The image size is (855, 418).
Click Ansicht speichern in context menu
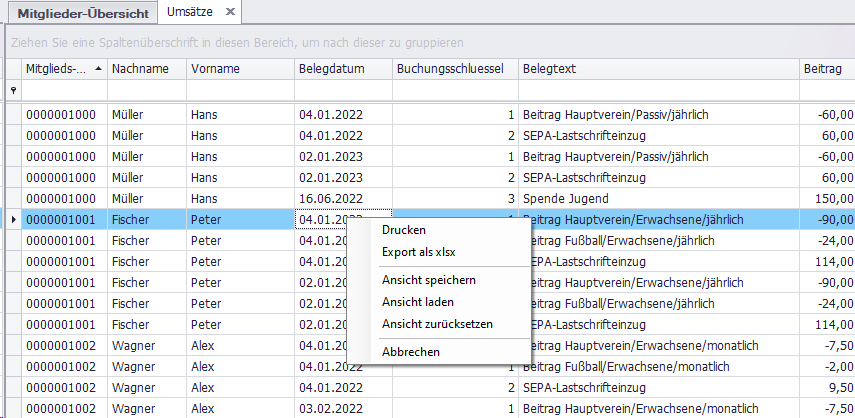(428, 280)
